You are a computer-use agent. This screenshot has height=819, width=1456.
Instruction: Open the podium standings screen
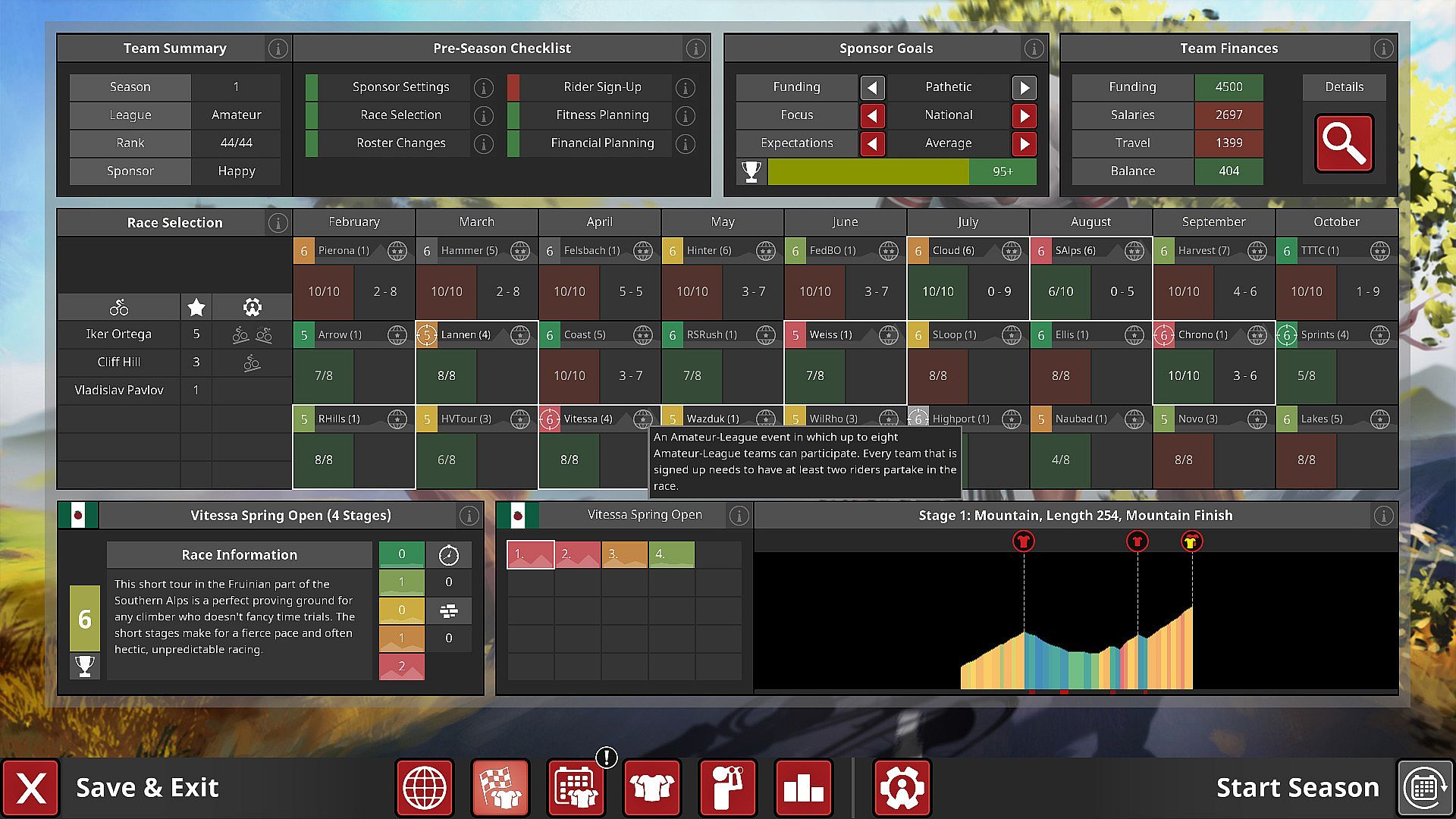(803, 788)
